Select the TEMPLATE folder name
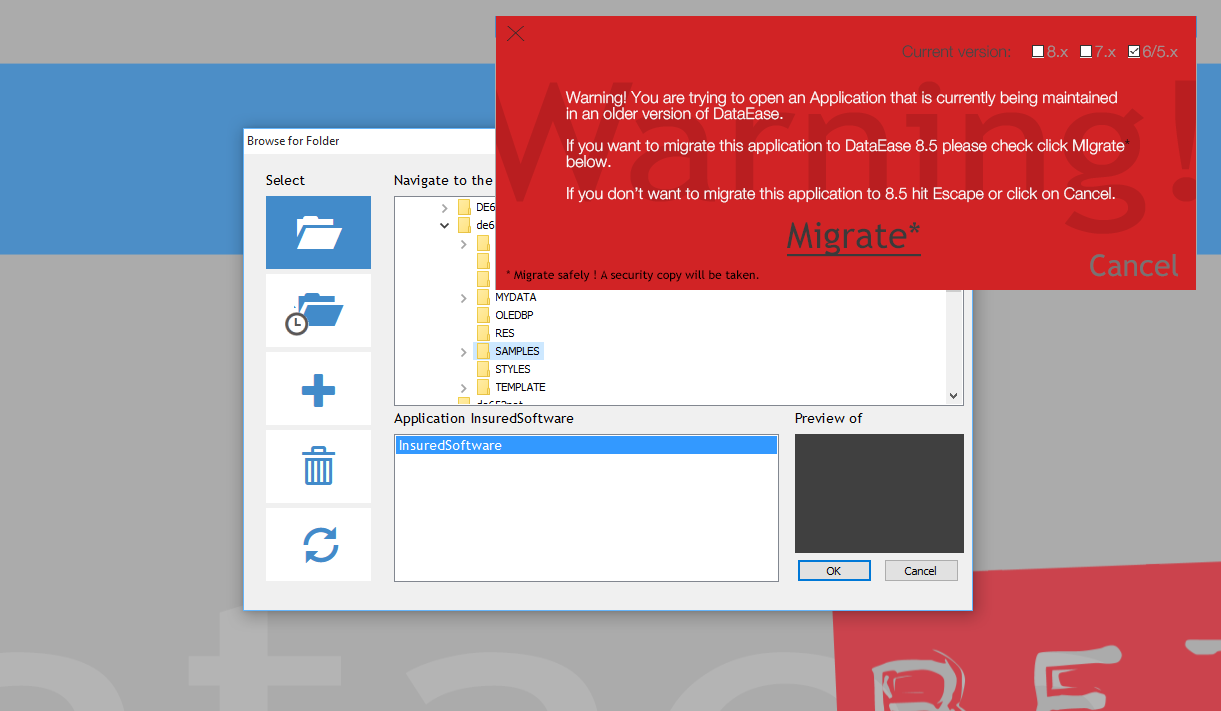This screenshot has width=1221, height=711. coord(520,388)
